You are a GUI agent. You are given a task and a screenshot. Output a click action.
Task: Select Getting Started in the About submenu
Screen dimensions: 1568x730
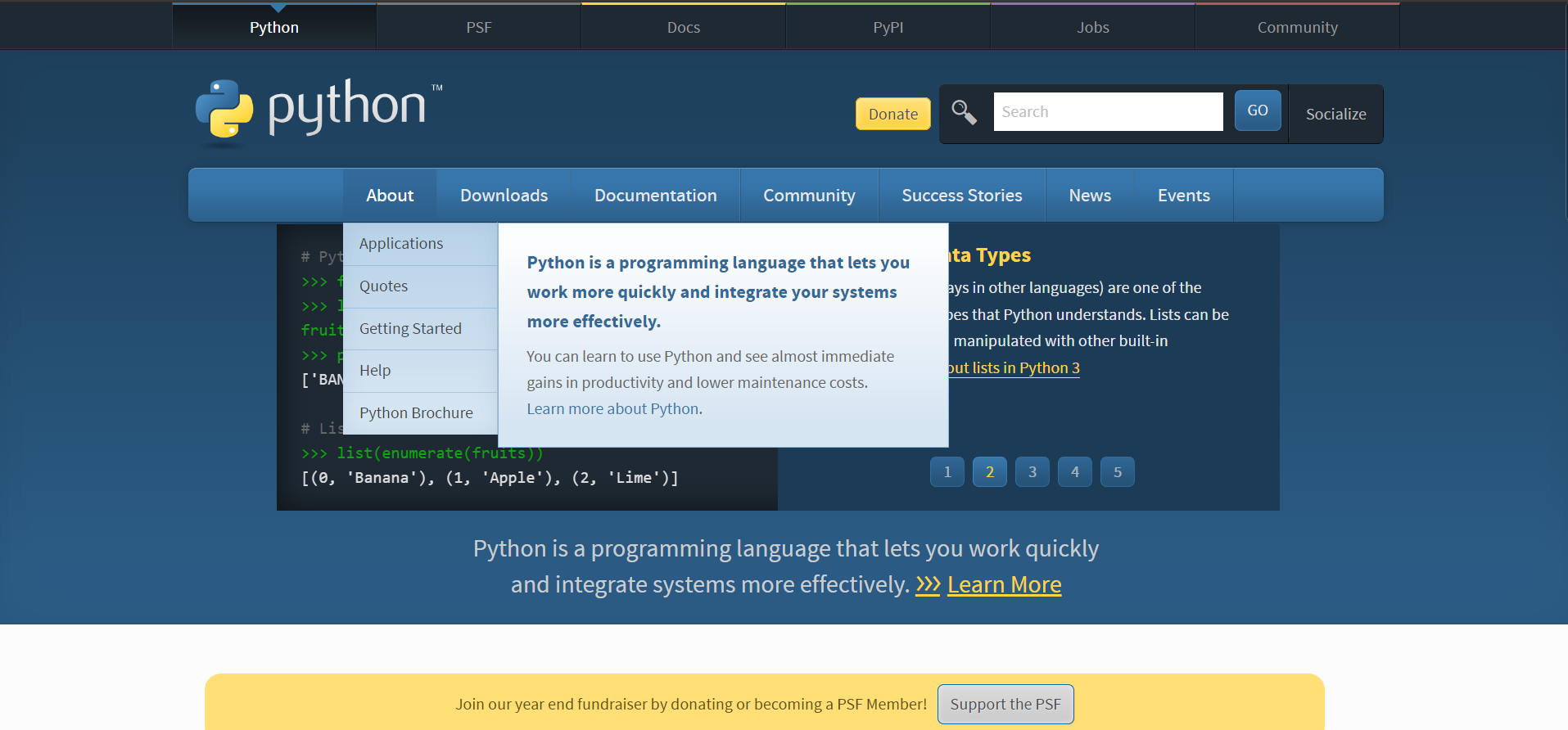420,329
